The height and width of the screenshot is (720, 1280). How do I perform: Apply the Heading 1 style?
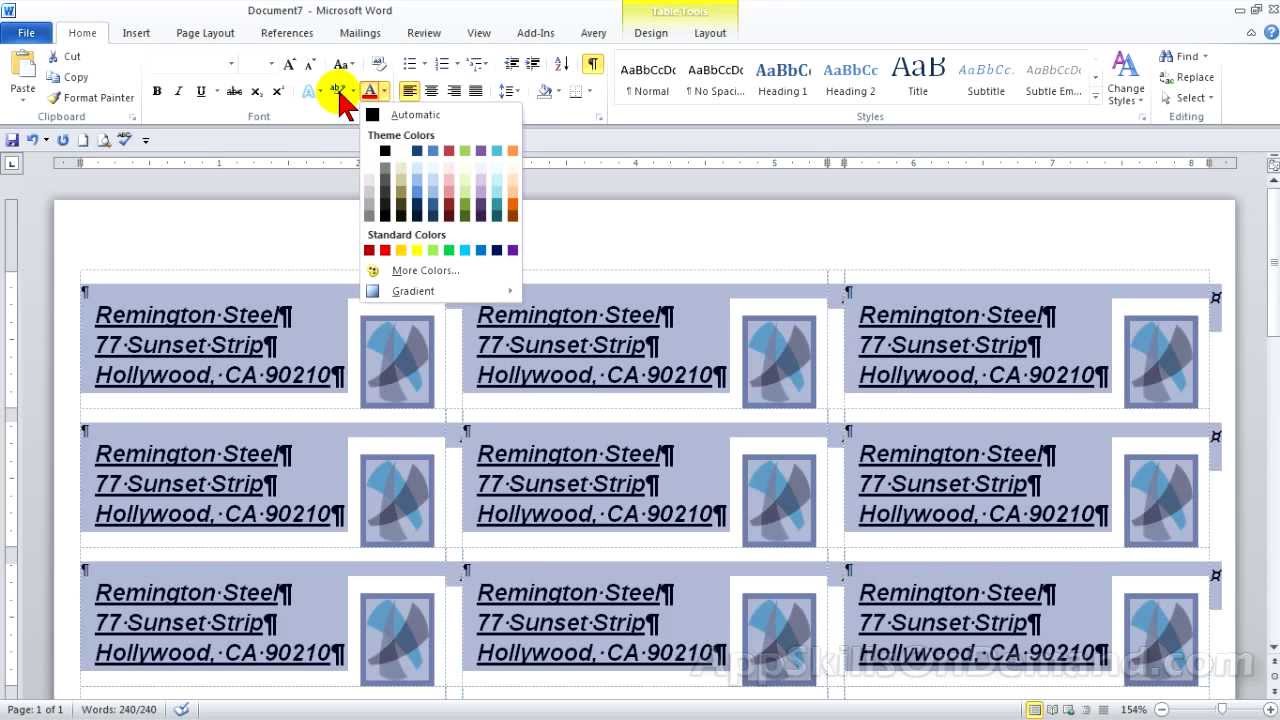(782, 79)
